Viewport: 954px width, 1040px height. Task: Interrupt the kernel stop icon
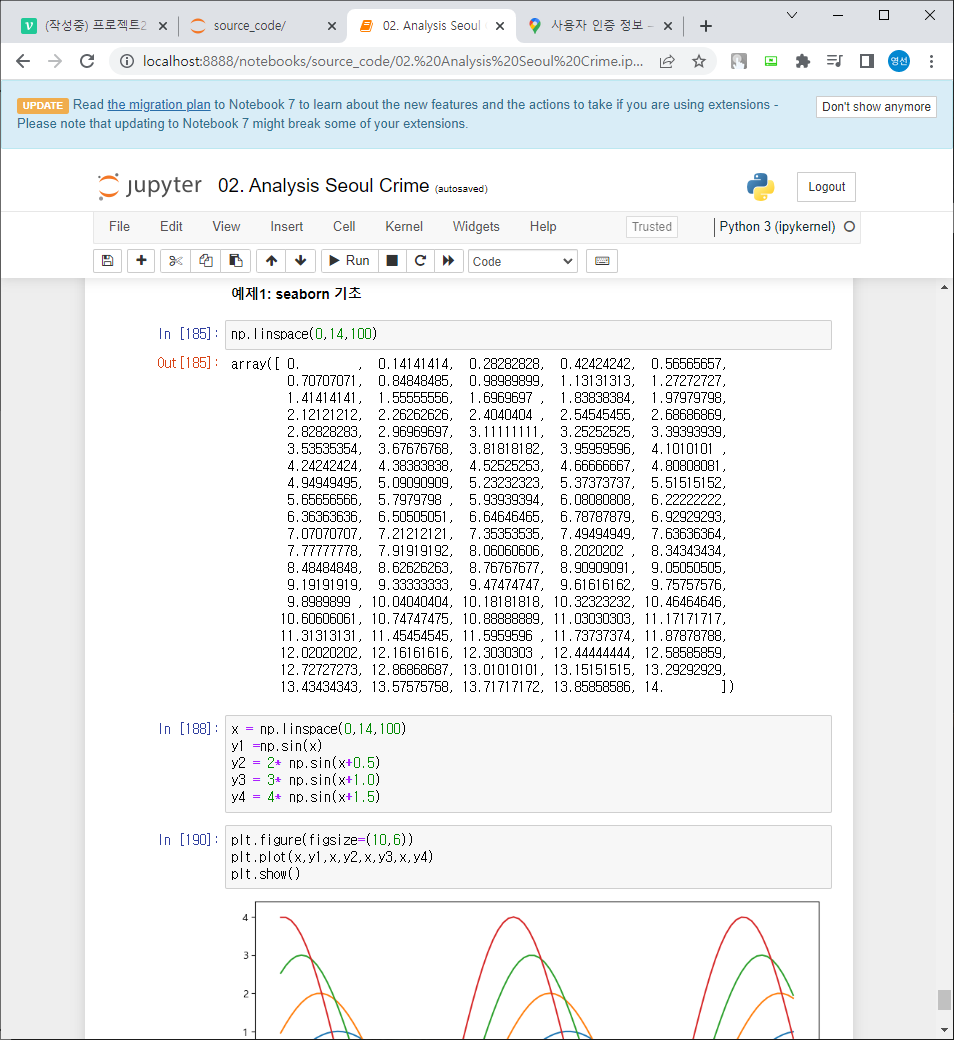[x=392, y=261]
